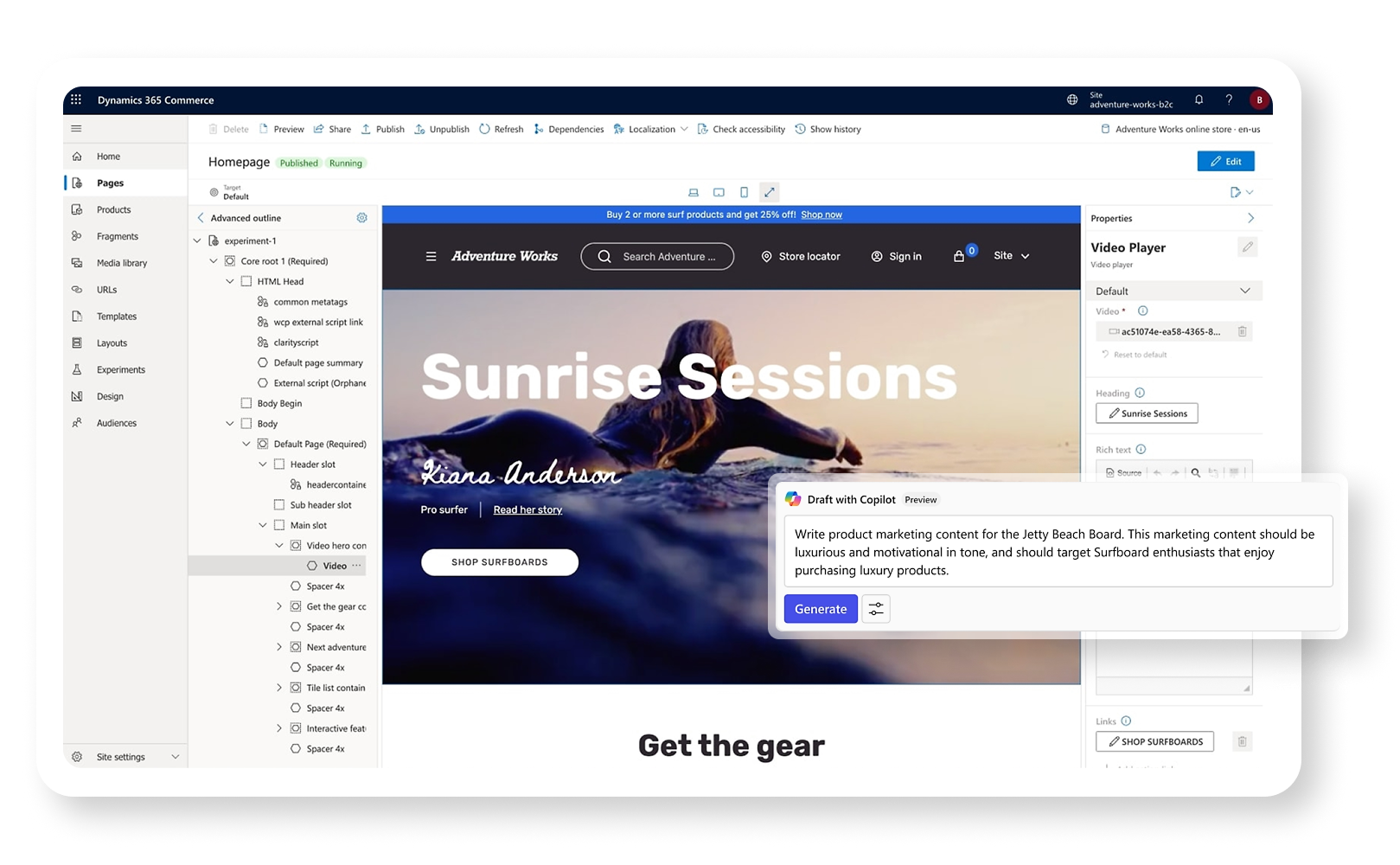The image size is (1400, 865).
Task: Click info icon next to Video label
Action: pyautogui.click(x=1142, y=311)
